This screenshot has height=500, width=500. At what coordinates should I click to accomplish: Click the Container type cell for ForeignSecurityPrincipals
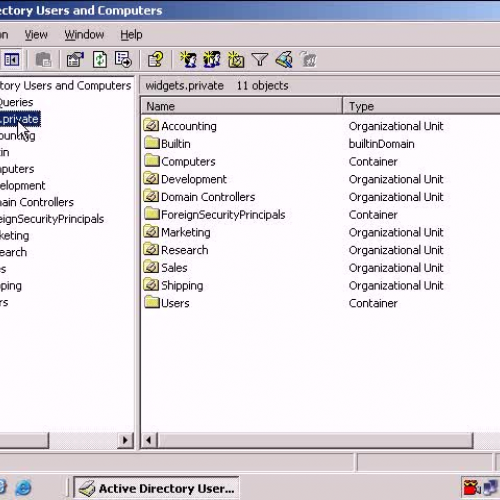click(x=373, y=215)
